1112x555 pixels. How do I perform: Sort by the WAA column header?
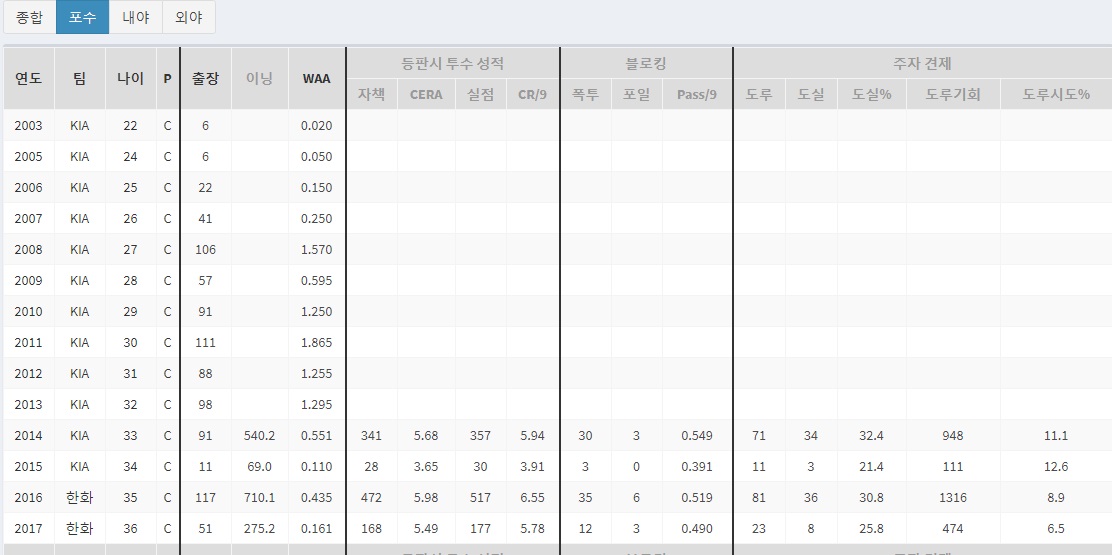click(316, 78)
